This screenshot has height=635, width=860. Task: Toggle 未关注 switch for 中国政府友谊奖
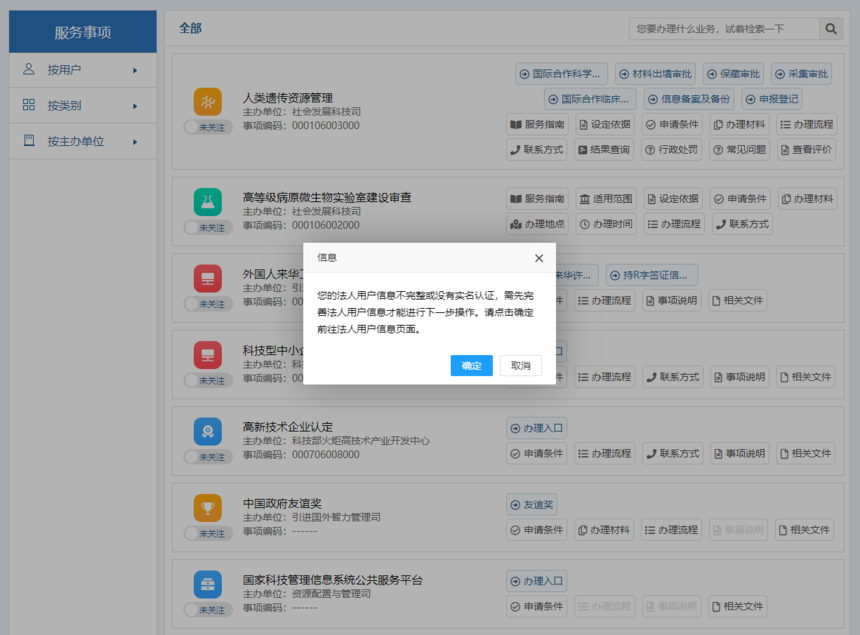coord(208,534)
